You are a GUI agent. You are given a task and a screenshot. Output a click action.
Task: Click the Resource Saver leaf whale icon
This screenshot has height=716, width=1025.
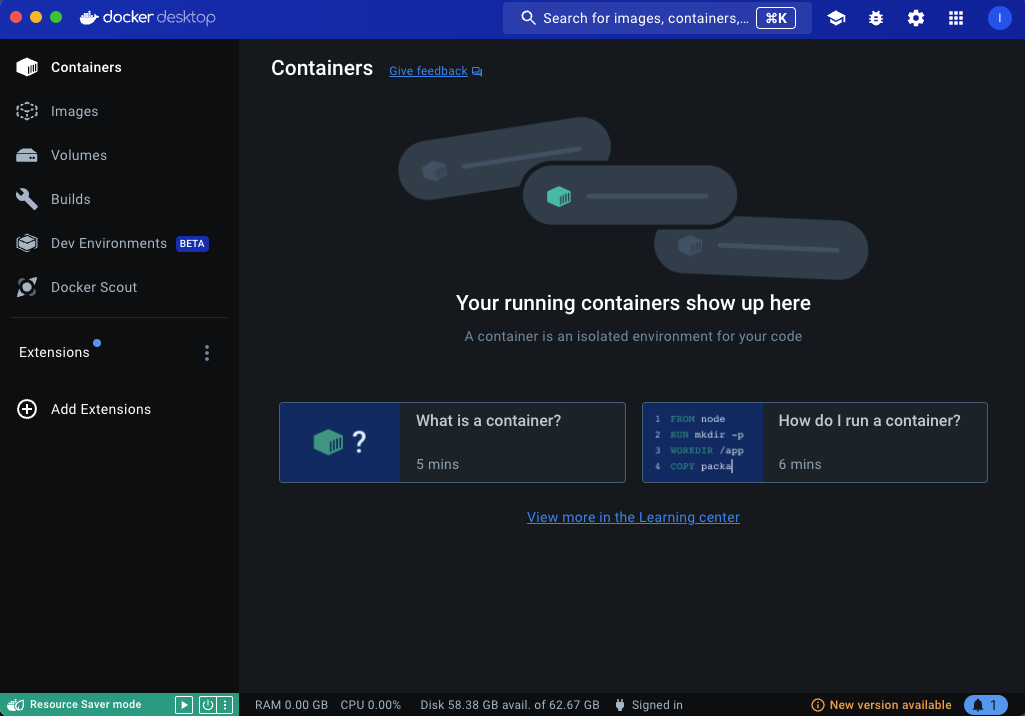coord(16,705)
